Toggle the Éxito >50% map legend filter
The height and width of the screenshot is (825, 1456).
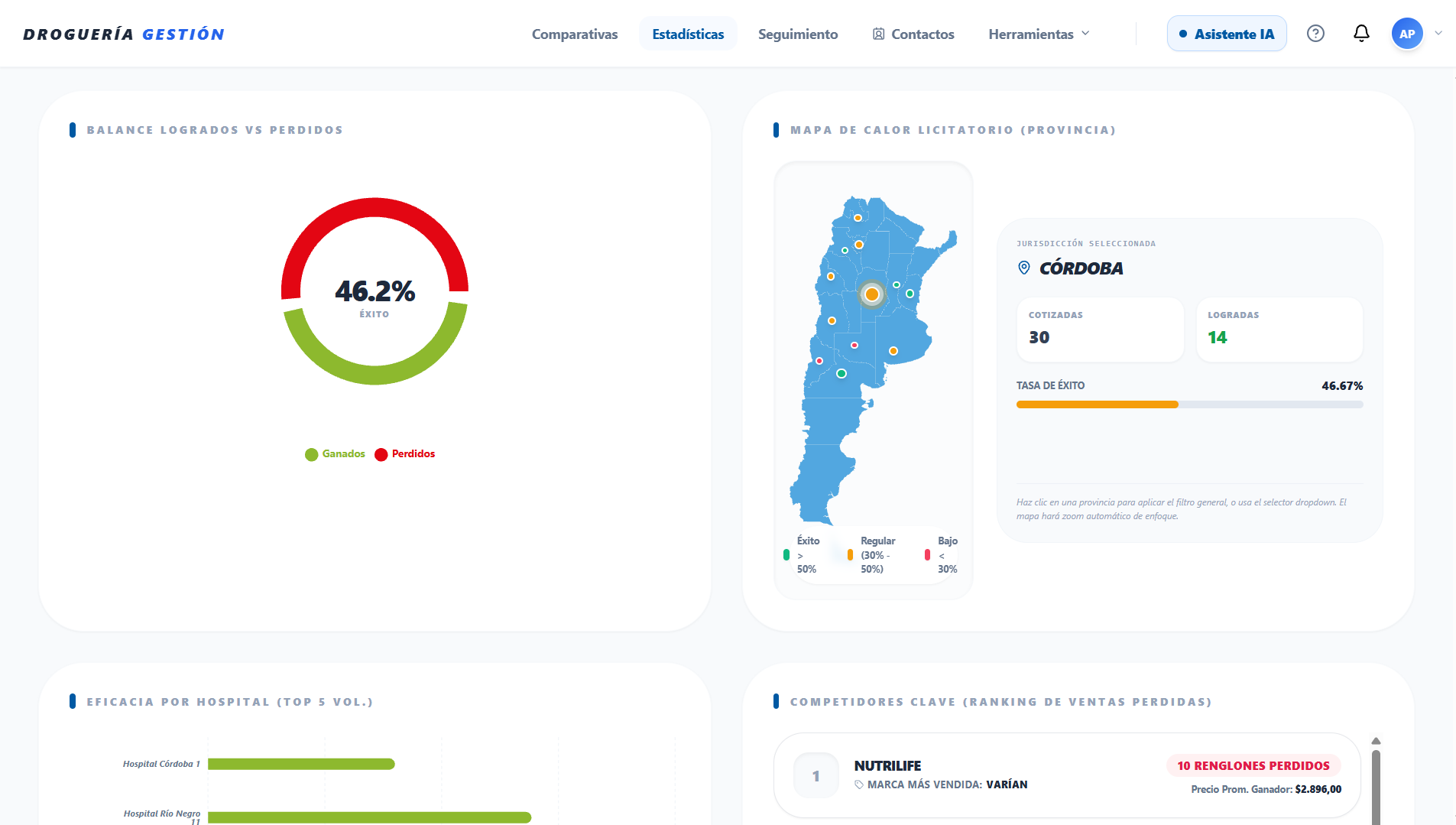point(801,555)
